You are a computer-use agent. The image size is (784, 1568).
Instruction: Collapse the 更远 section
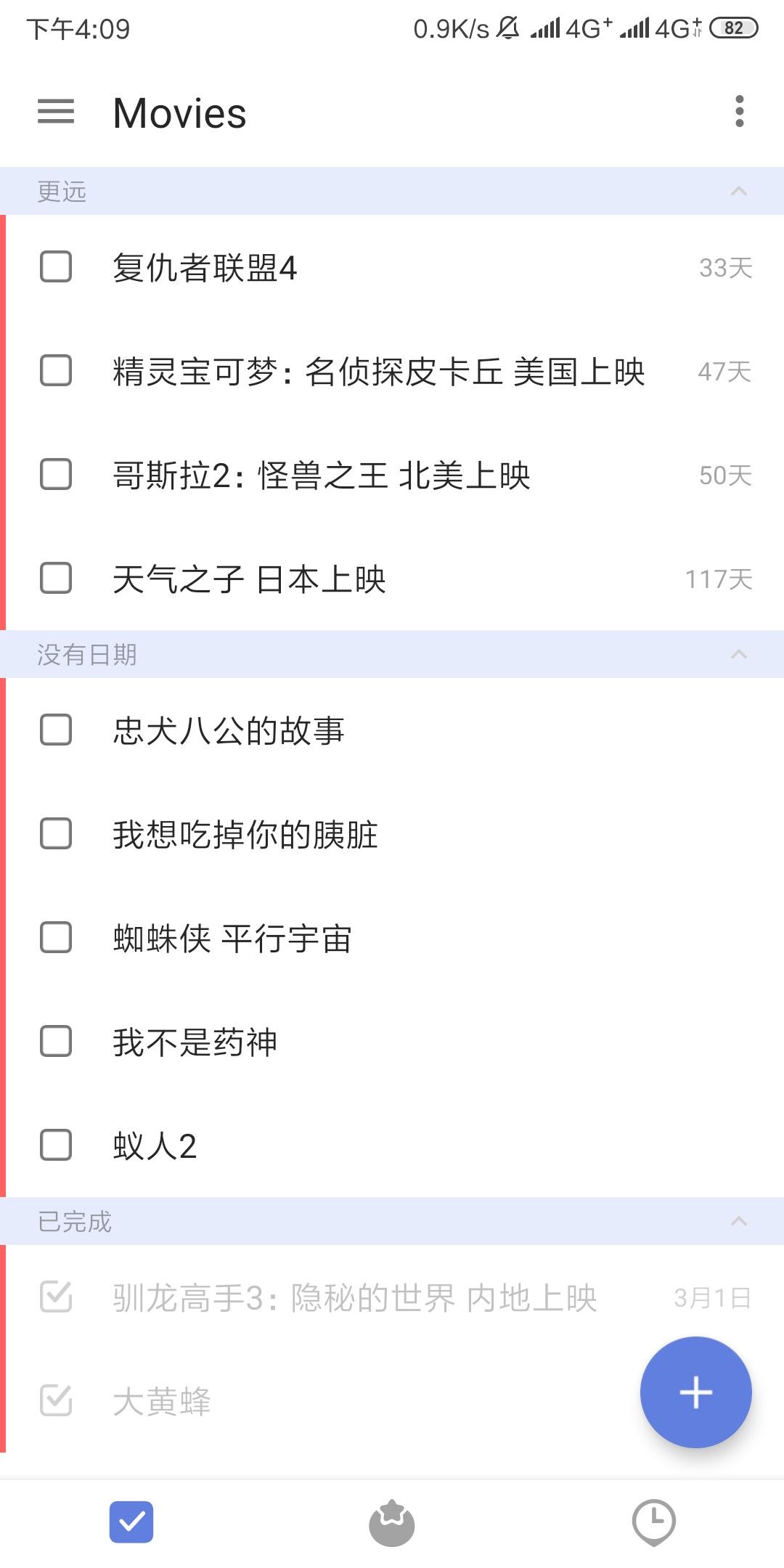click(x=738, y=192)
